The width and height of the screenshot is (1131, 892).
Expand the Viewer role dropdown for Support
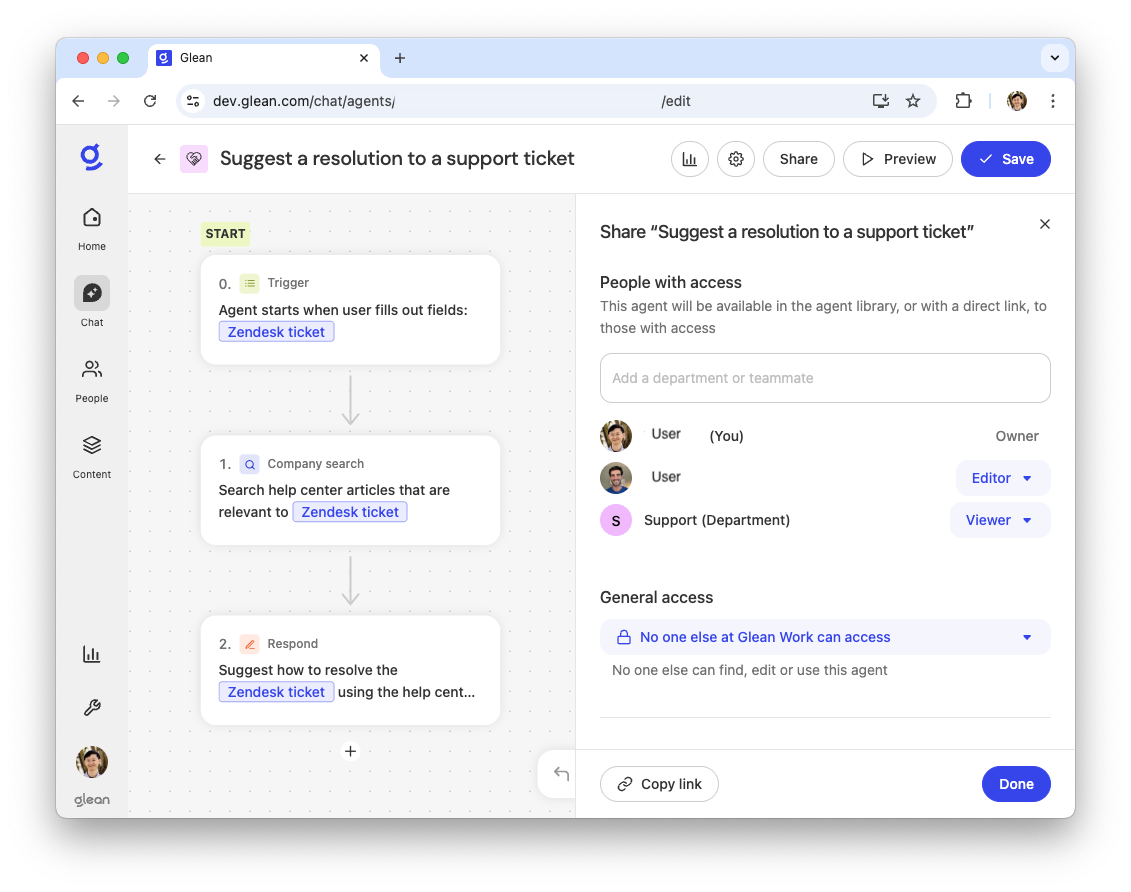pyautogui.click(x=1000, y=520)
